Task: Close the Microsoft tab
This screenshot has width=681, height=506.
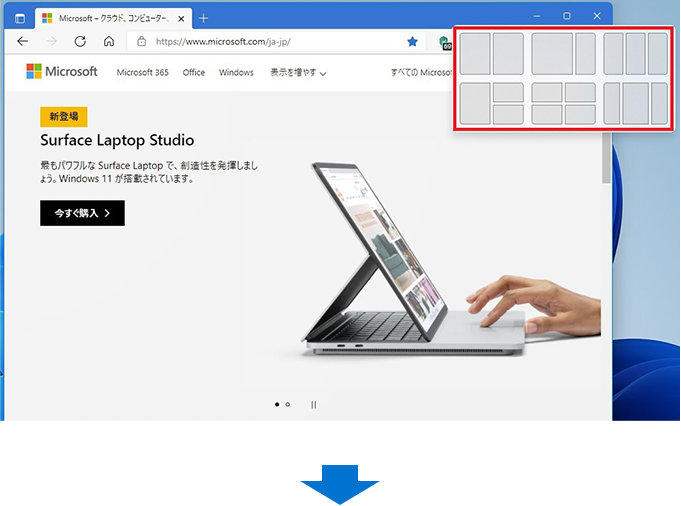Action: pos(181,19)
